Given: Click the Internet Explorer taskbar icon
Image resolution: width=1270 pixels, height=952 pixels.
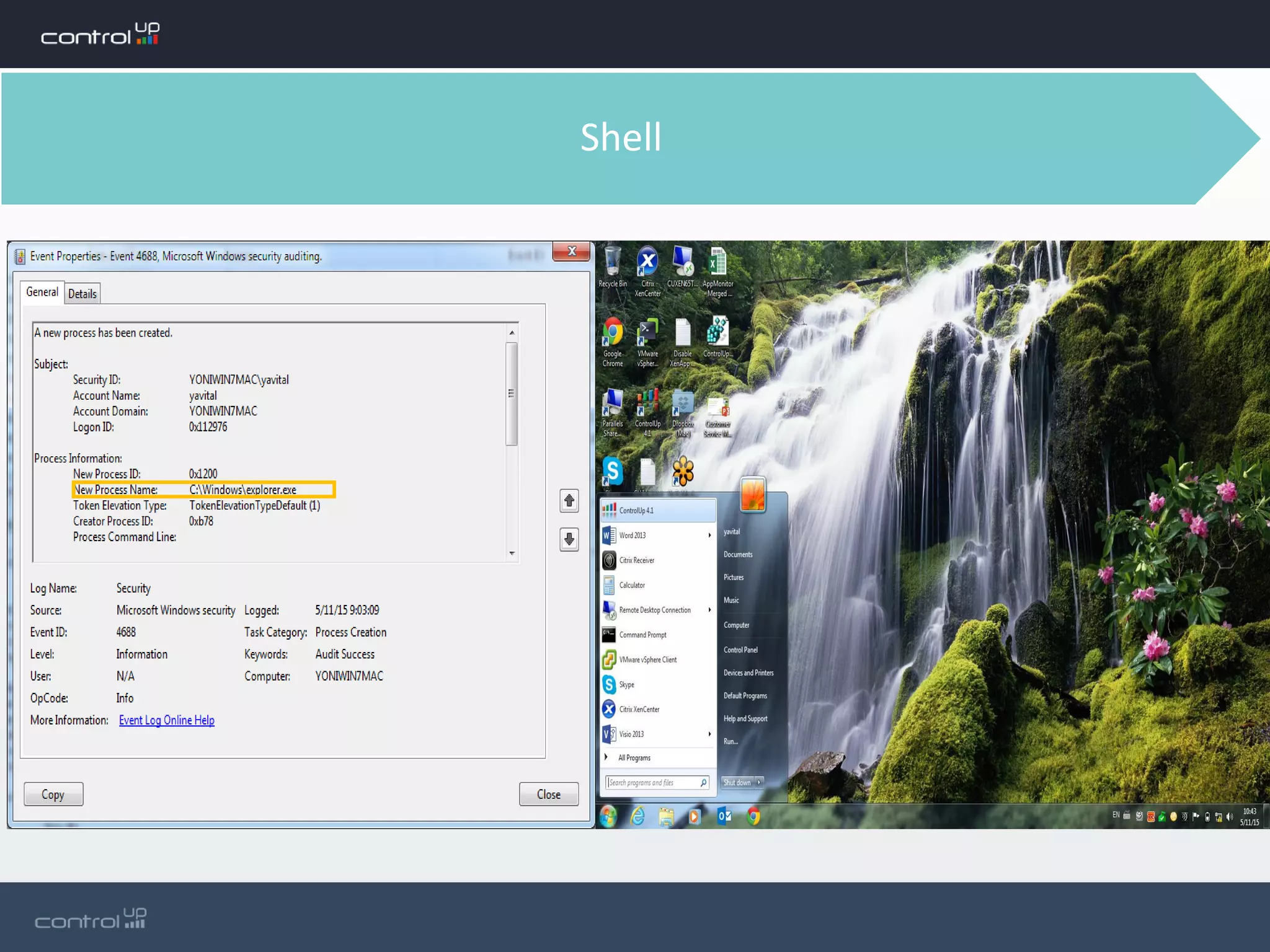Looking at the screenshot, I should point(637,816).
